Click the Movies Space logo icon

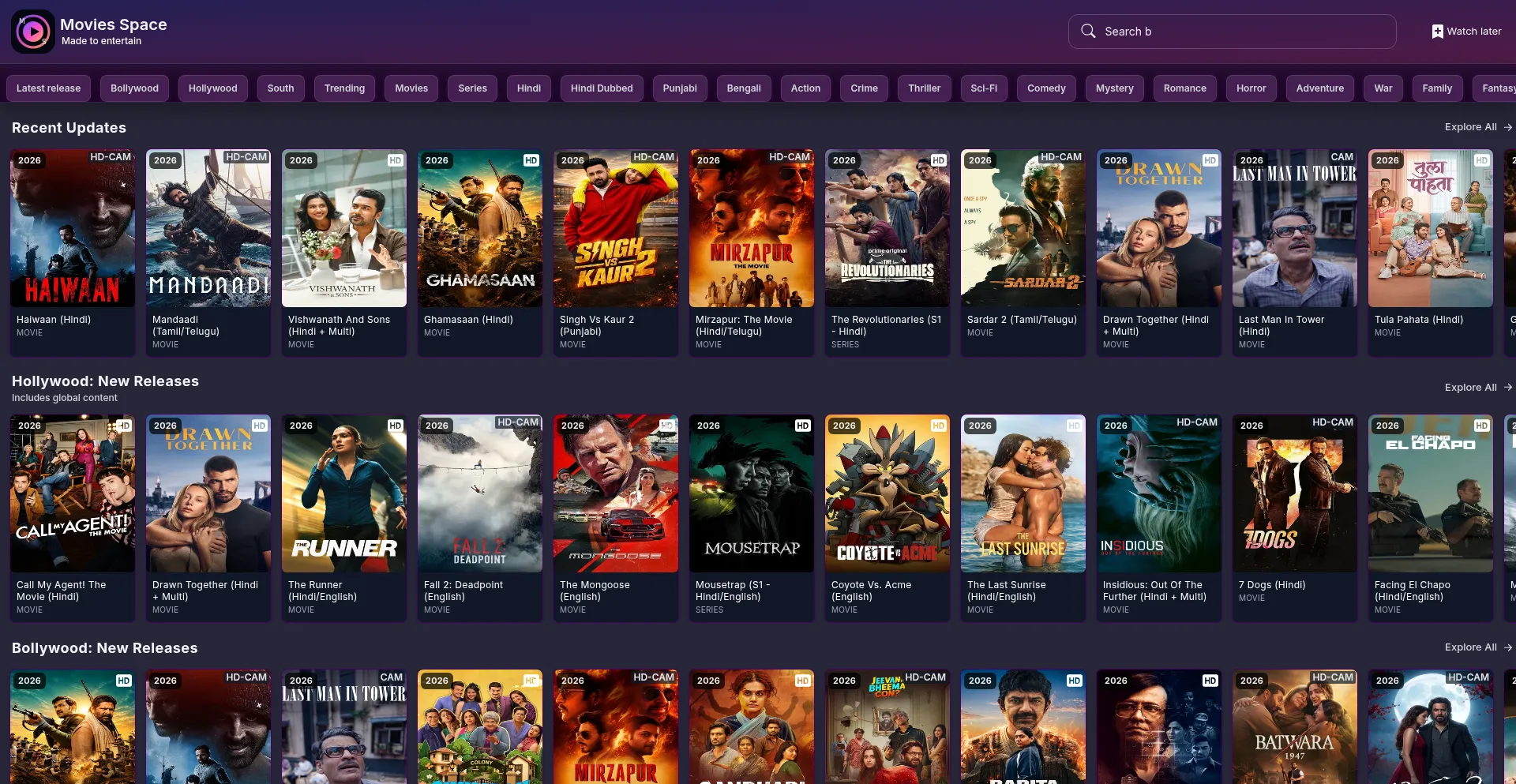click(x=32, y=32)
